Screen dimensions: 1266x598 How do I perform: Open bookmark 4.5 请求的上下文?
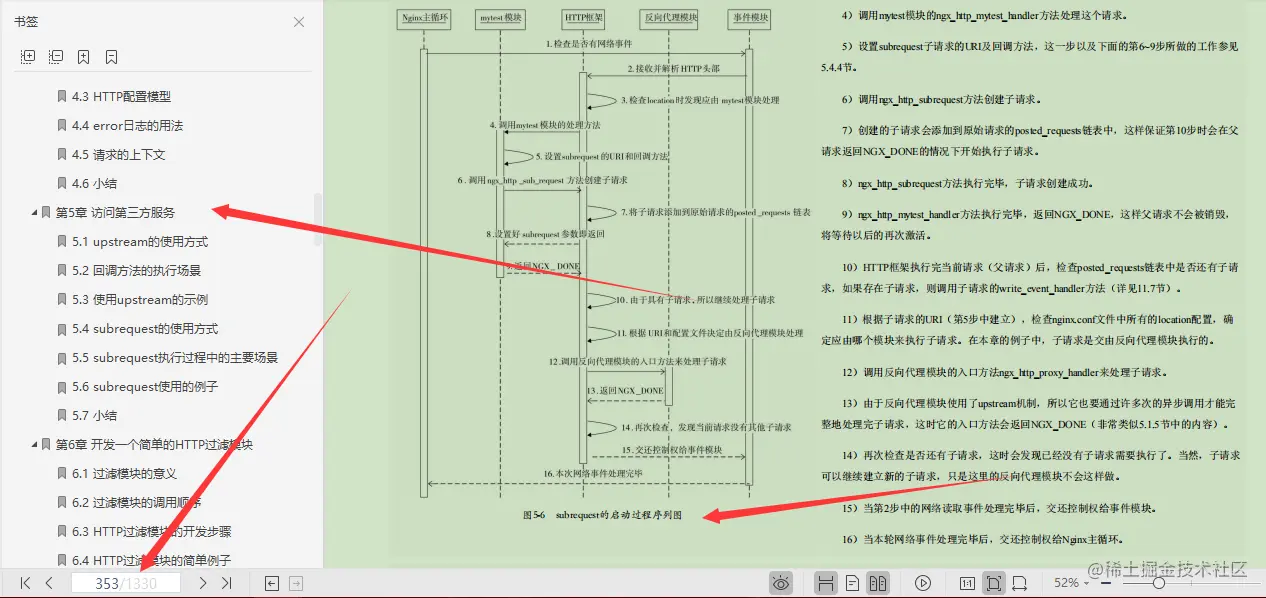pyautogui.click(x=119, y=154)
